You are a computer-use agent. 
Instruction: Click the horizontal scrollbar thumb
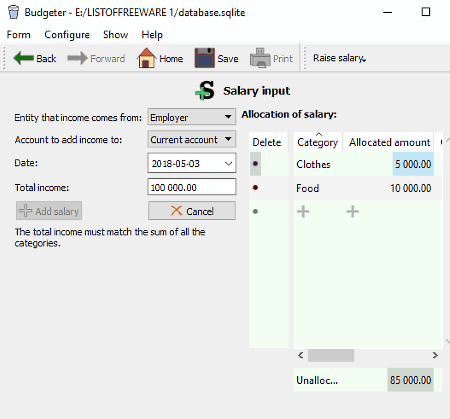(331, 355)
